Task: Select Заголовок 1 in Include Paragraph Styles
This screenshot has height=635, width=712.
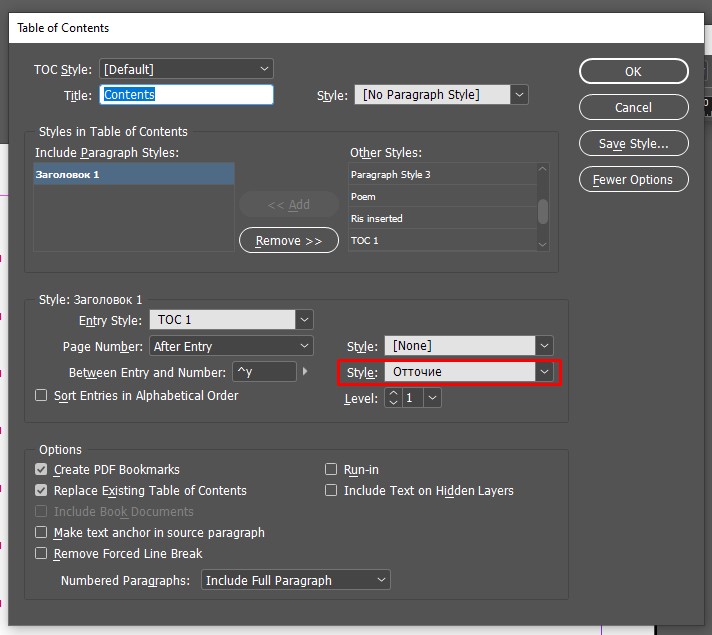Action: 134,174
